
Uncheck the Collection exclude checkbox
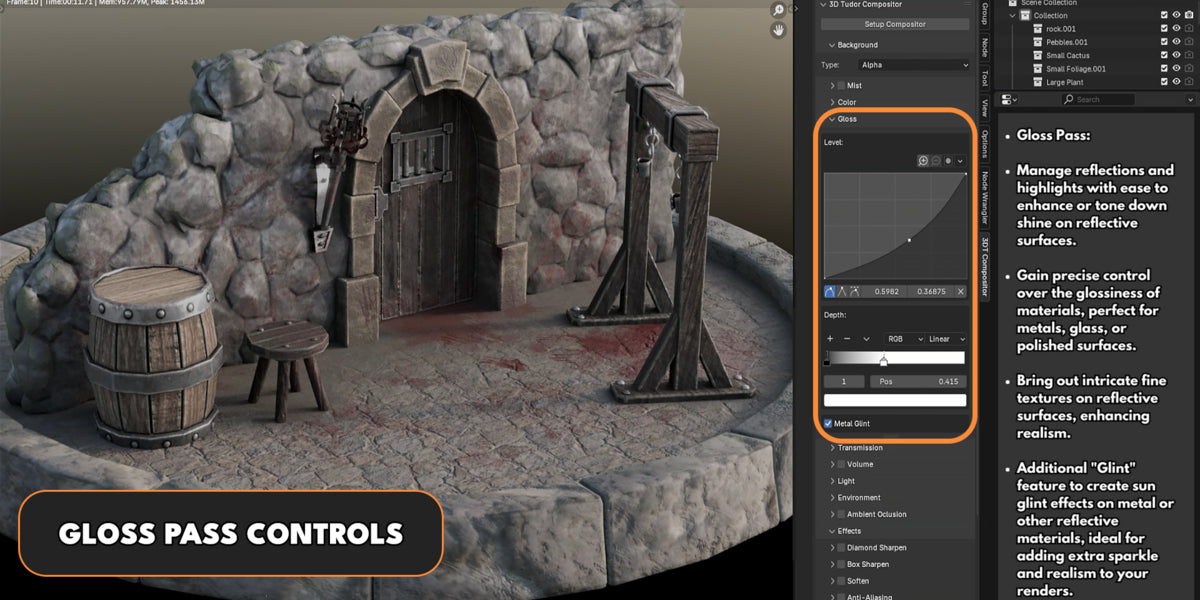coord(1164,16)
